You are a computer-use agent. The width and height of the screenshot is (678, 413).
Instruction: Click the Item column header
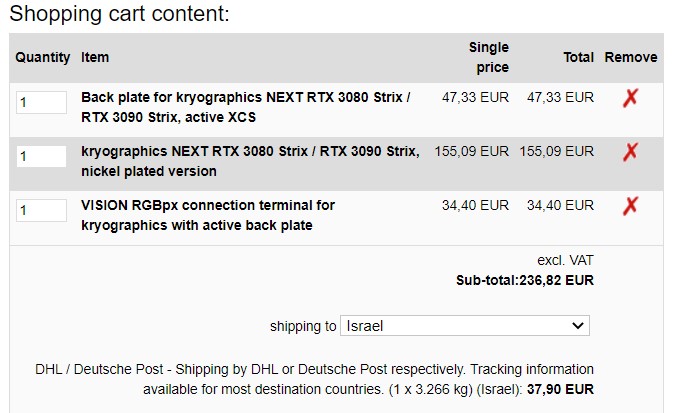[x=95, y=58]
